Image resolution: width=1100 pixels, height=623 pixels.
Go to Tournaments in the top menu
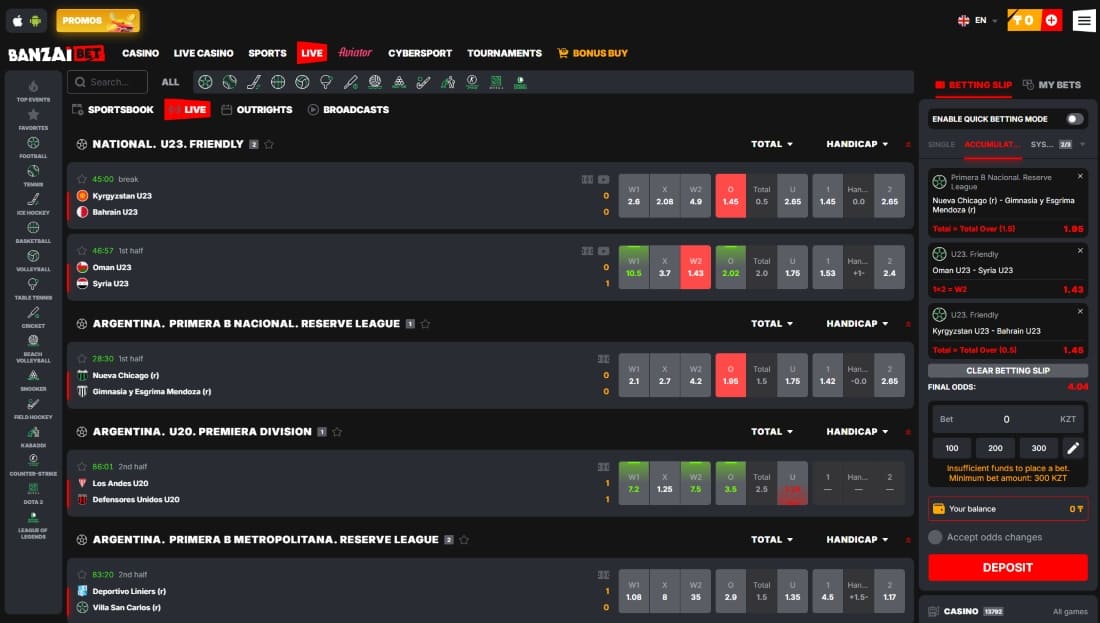click(x=504, y=53)
